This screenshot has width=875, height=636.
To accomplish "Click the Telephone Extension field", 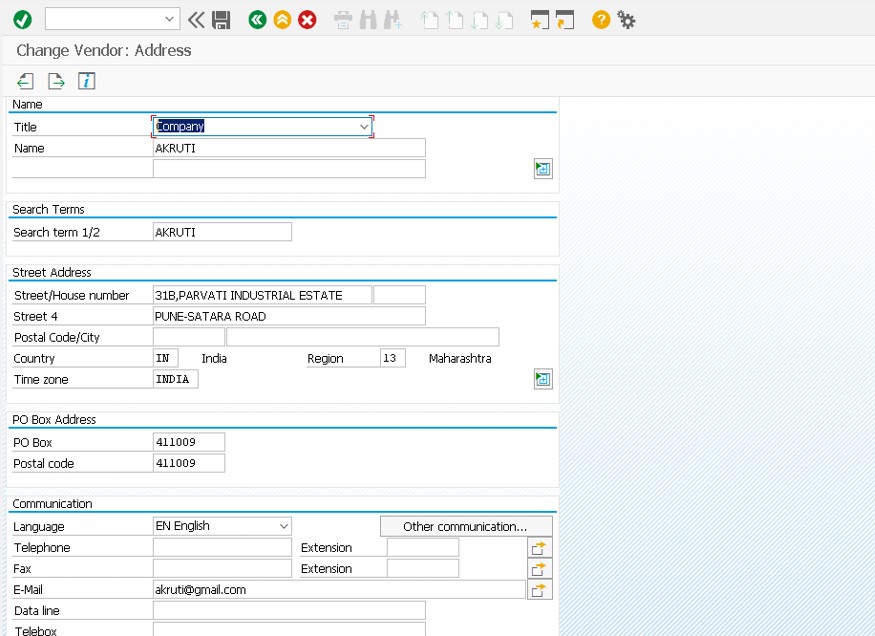I will 423,547.
